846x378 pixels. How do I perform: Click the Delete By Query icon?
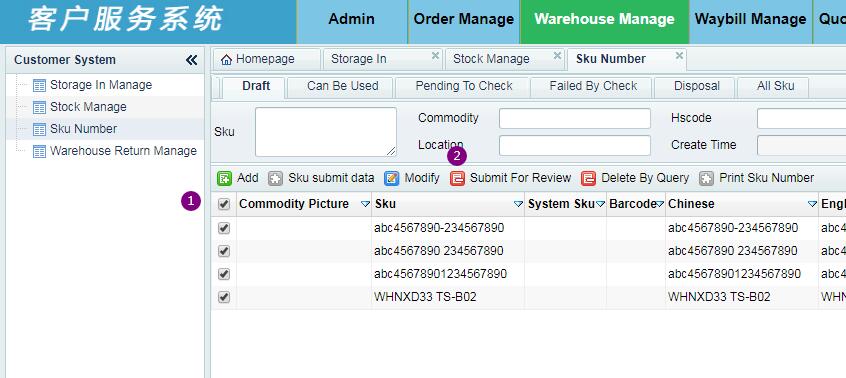(589, 178)
